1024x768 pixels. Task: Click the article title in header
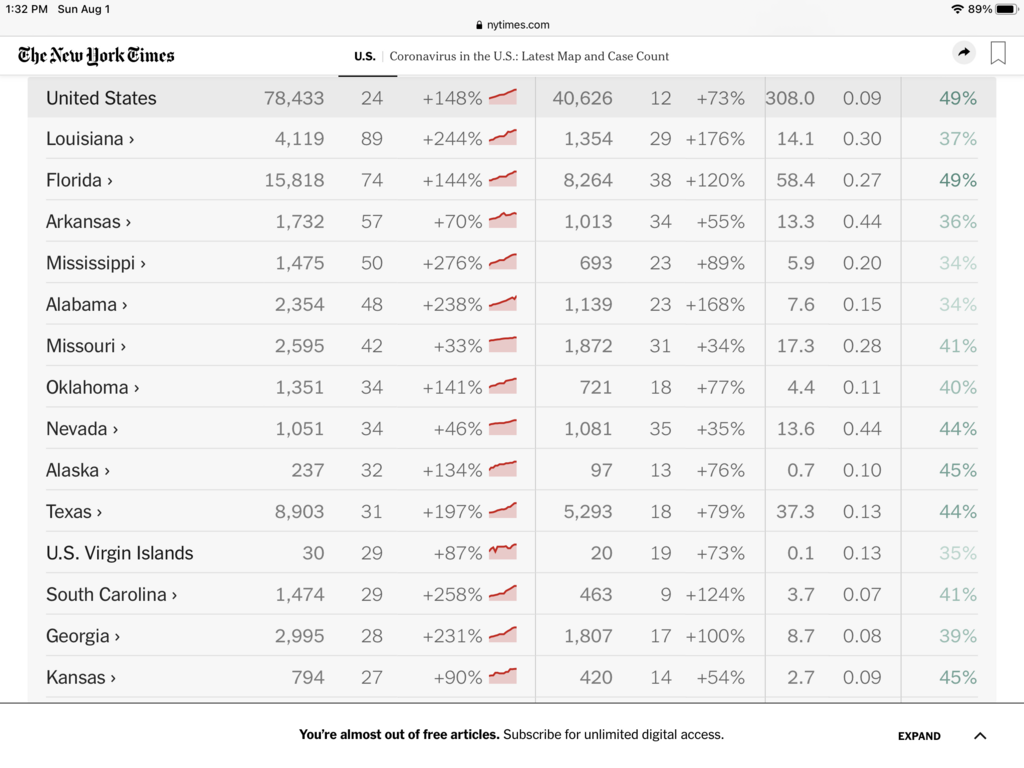529,56
